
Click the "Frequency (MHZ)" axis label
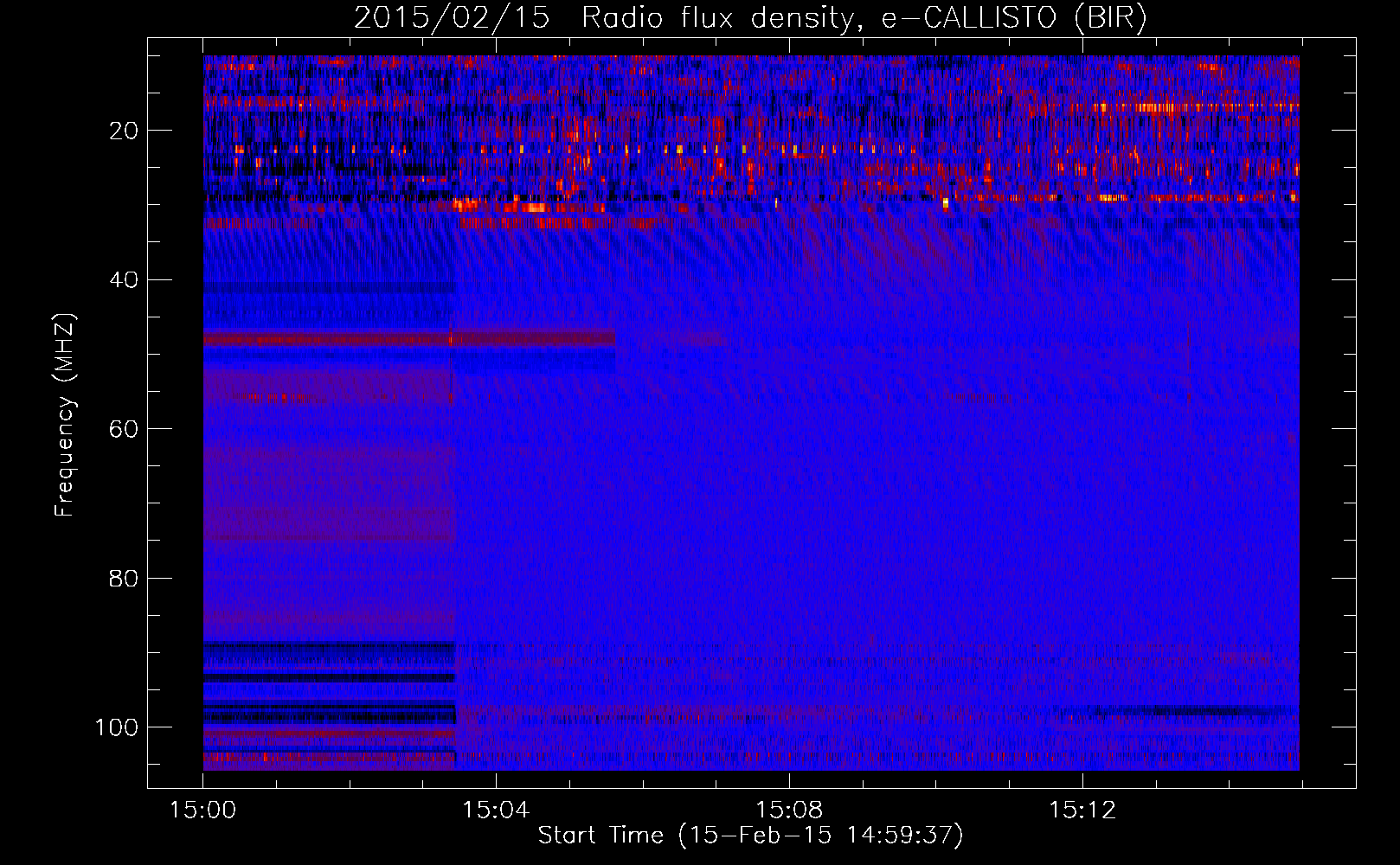pyautogui.click(x=65, y=415)
